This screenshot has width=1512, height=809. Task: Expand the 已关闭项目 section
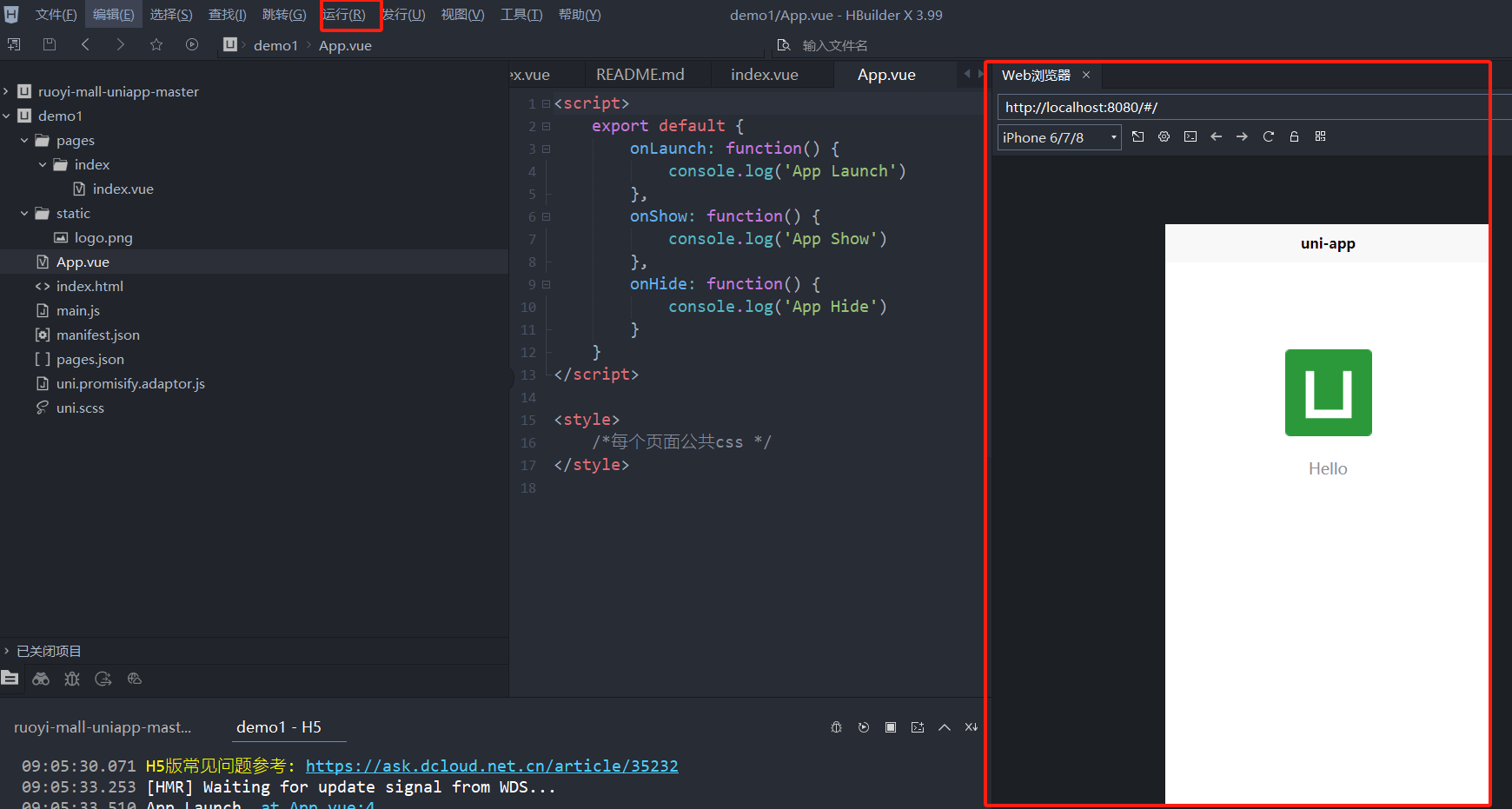pyautogui.click(x=6, y=651)
